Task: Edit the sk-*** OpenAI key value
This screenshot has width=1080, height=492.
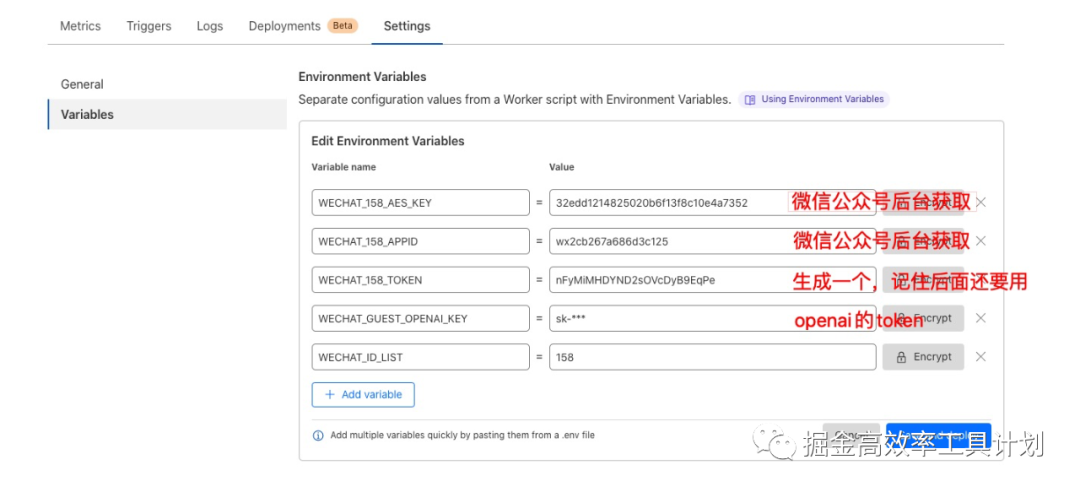Action: click(665, 318)
